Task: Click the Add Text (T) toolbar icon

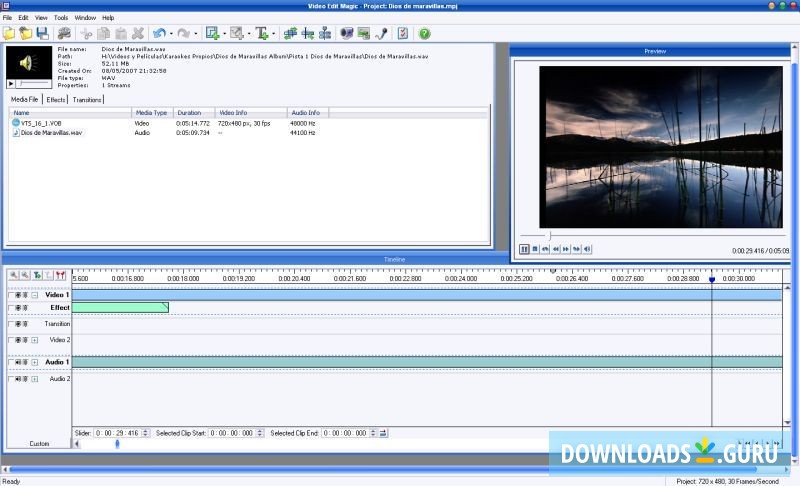Action: click(x=261, y=33)
